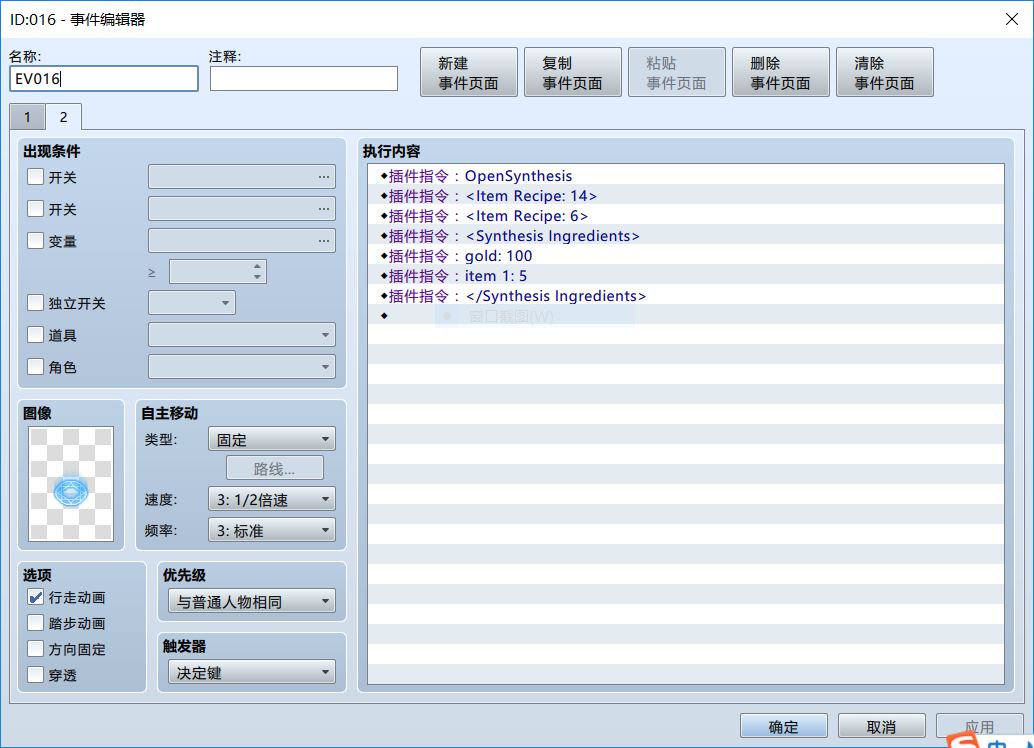The height and width of the screenshot is (748, 1034).
Task: Click 清除事件页面 button
Action: point(884,73)
